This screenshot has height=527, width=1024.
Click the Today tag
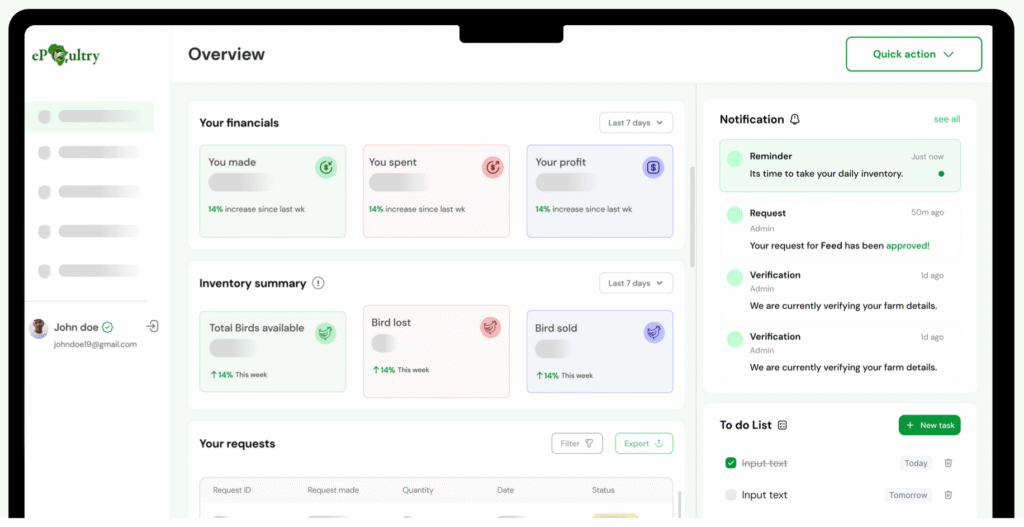coord(916,463)
